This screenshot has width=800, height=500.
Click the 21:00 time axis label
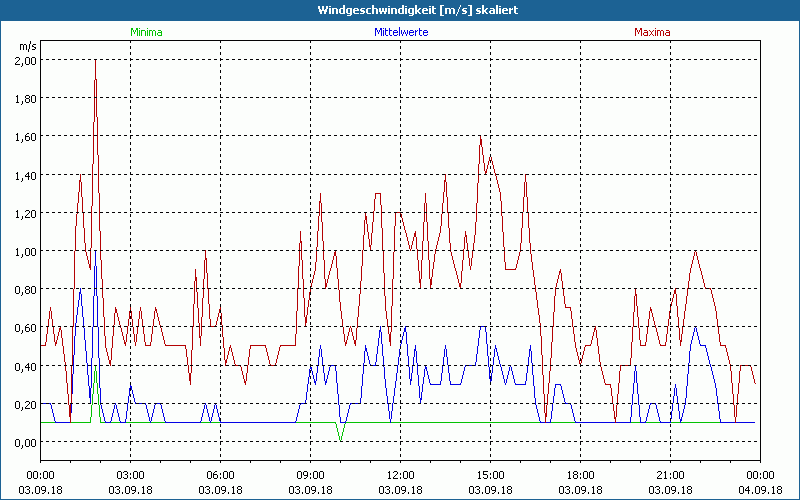pos(670,475)
